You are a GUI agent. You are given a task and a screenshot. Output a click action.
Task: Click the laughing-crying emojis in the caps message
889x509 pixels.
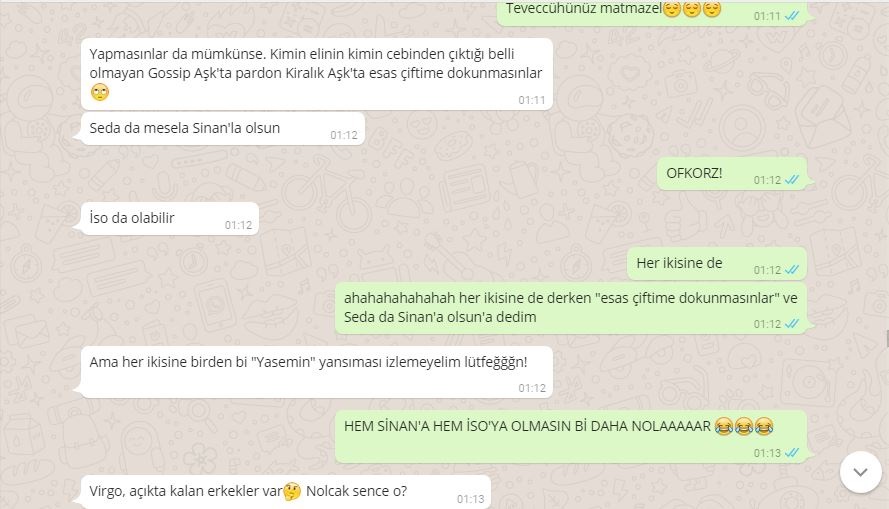point(744,426)
